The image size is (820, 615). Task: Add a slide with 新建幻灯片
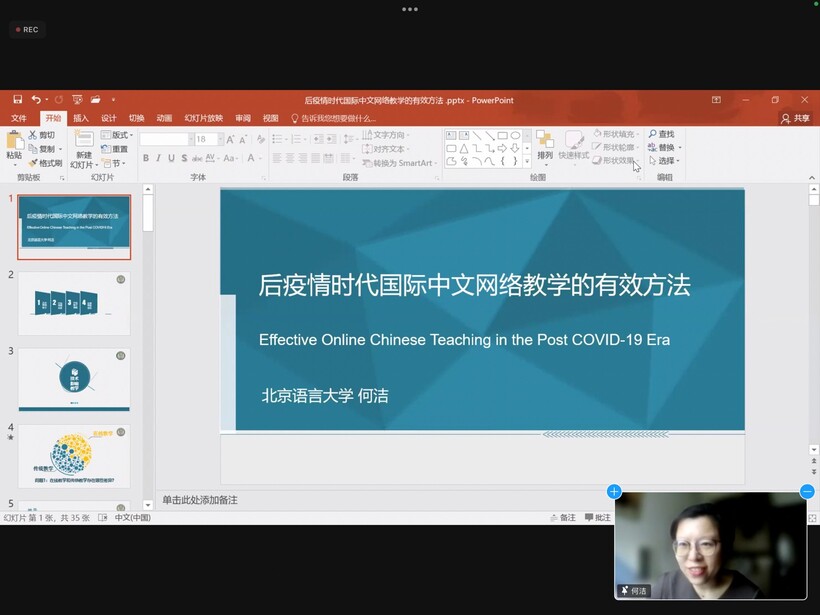pos(84,149)
